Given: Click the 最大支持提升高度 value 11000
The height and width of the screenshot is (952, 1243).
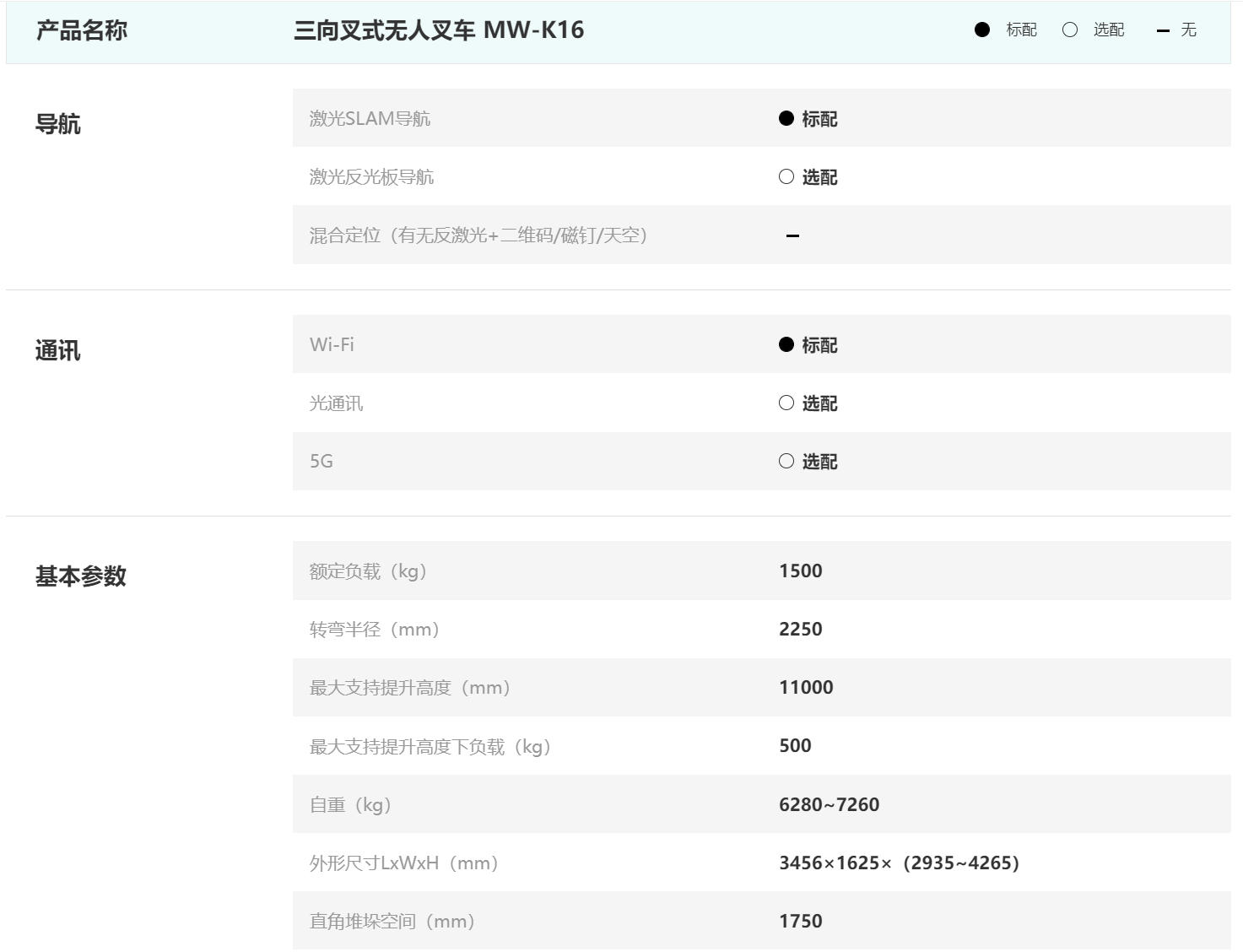Looking at the screenshot, I should (x=806, y=687).
